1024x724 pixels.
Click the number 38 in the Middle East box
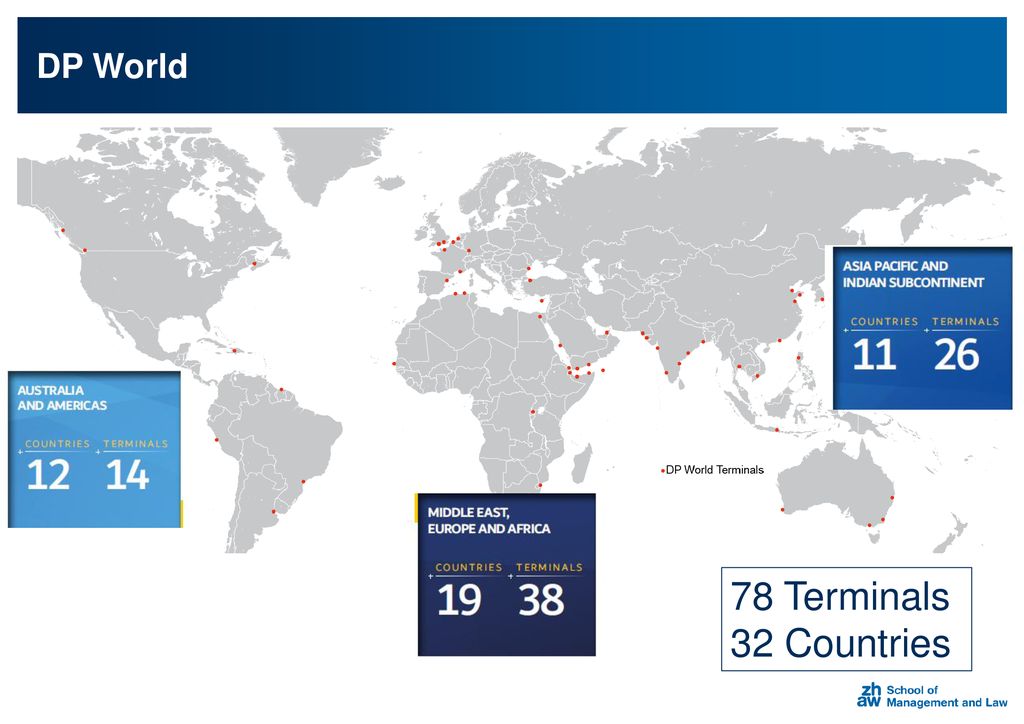point(541,599)
